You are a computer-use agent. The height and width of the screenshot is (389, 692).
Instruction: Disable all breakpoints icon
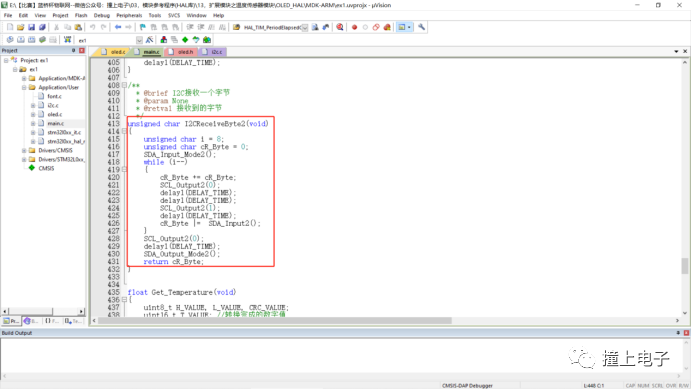376,27
